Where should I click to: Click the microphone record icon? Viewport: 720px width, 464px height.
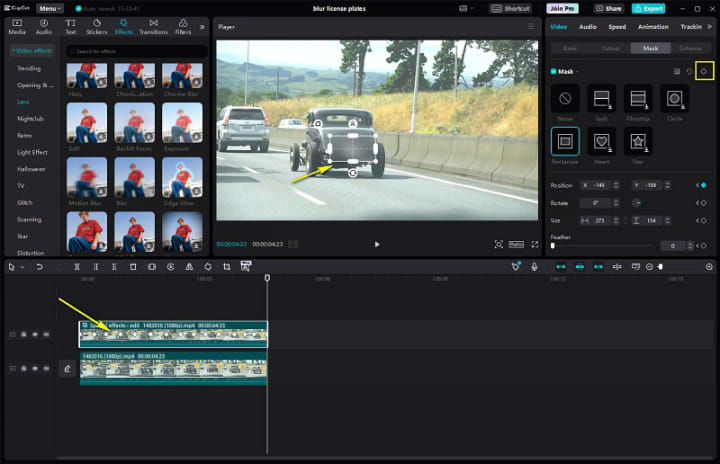point(534,267)
